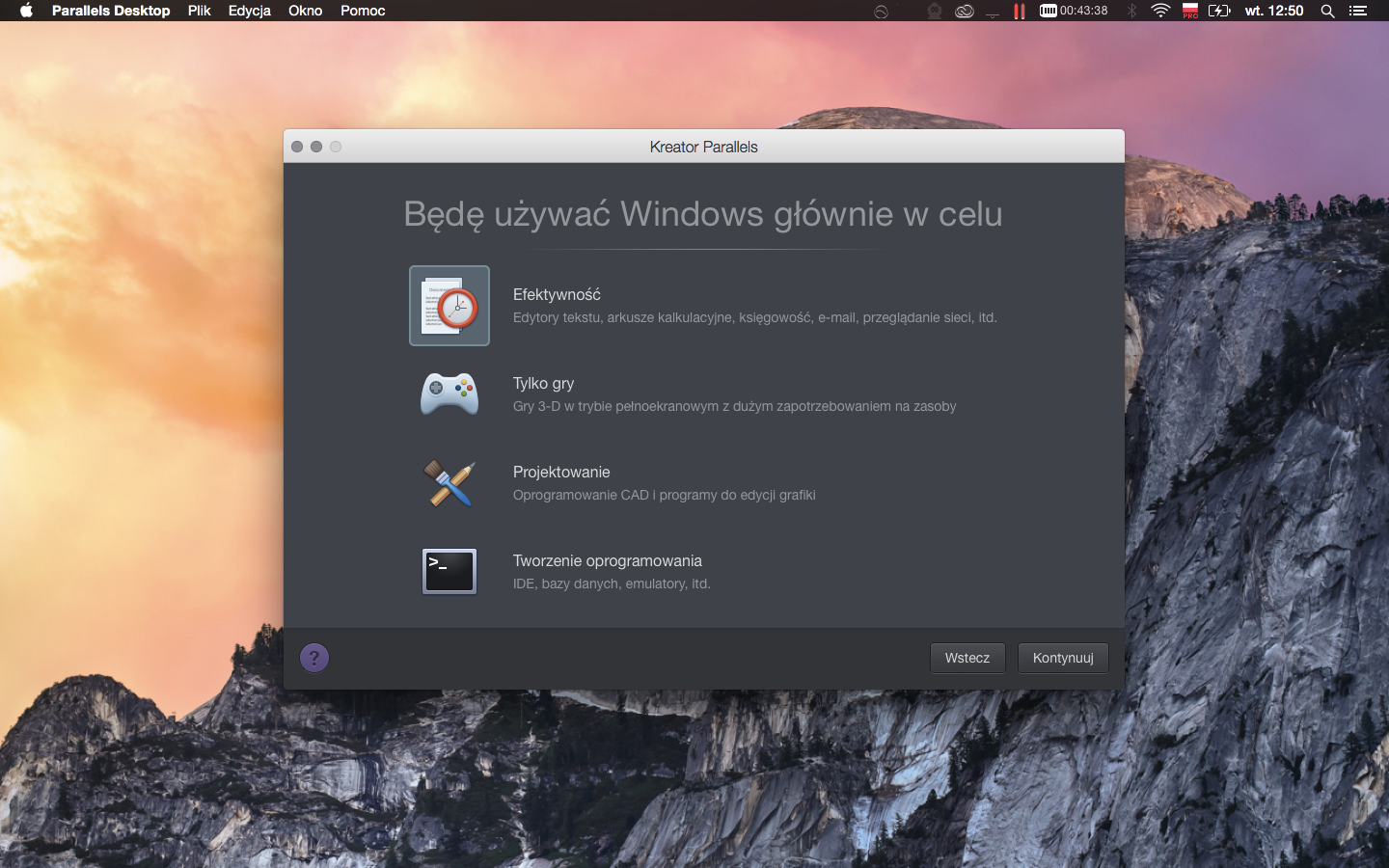Click the Parallels red bars menu bar icon

[x=1019, y=11]
